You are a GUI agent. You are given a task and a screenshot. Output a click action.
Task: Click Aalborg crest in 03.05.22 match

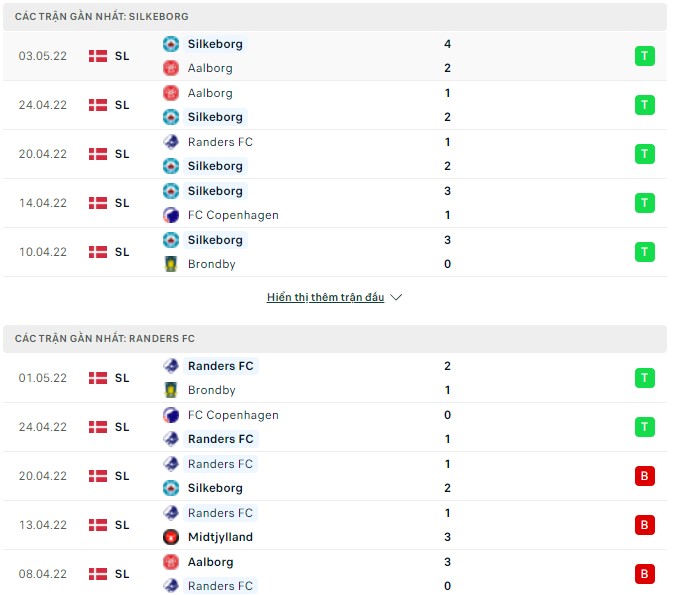click(171, 68)
